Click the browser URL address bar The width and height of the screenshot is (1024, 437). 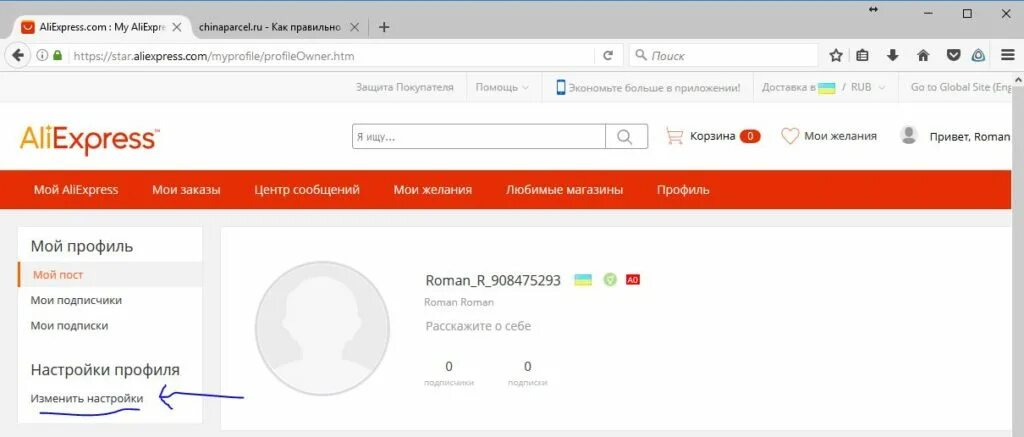click(332, 56)
